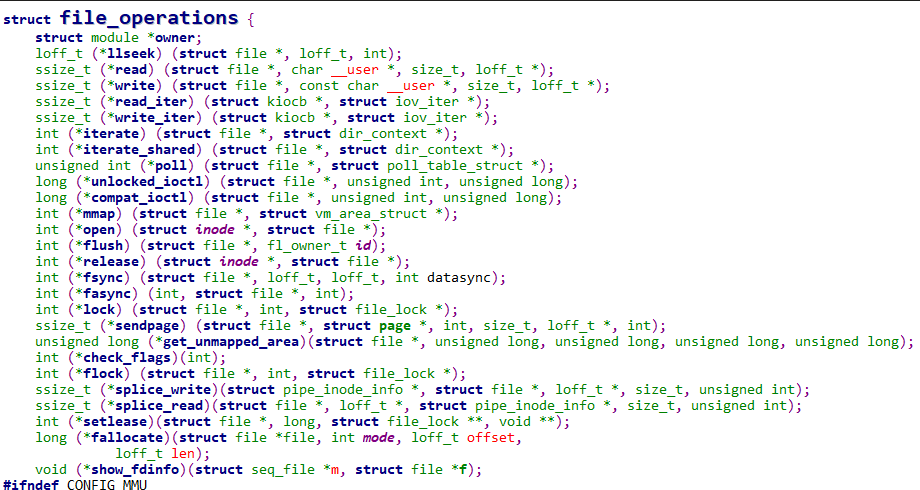The width and height of the screenshot is (920, 490).
Task: Click the red len parameter
Action: (x=182, y=453)
